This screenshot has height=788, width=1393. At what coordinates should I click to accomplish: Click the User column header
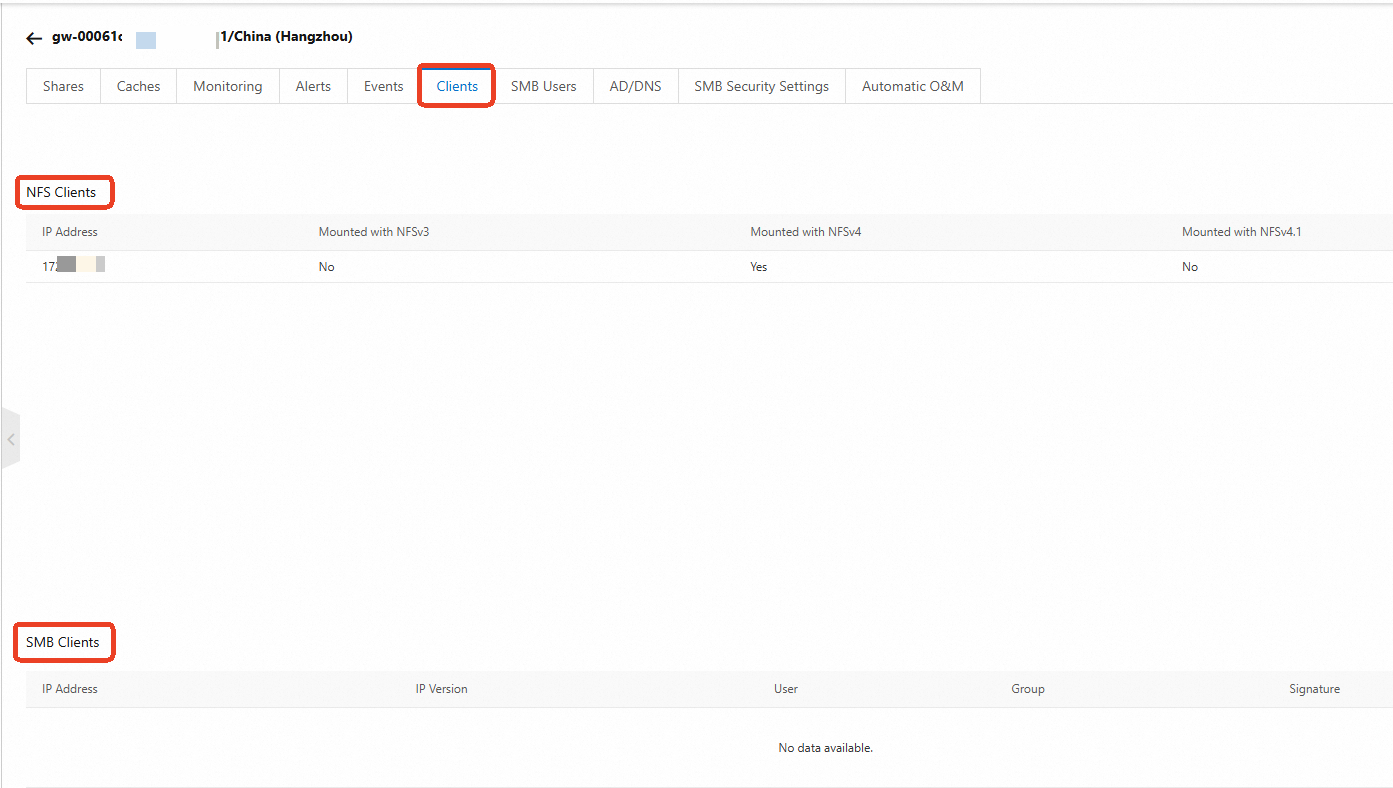786,689
